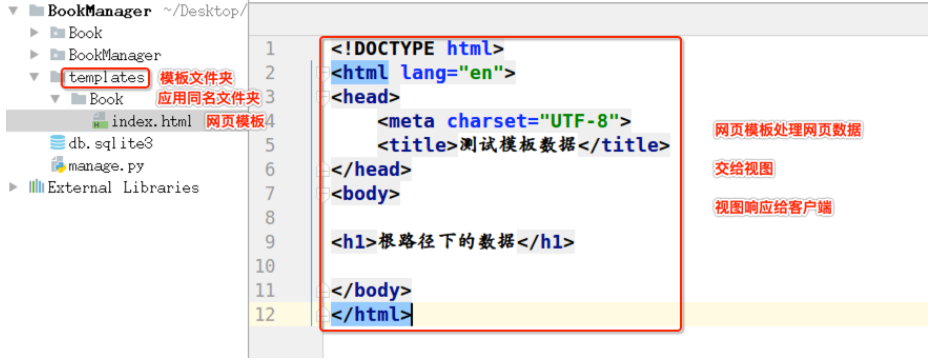
Task: Click the top-level Book package folder icon
Action: (x=57, y=32)
